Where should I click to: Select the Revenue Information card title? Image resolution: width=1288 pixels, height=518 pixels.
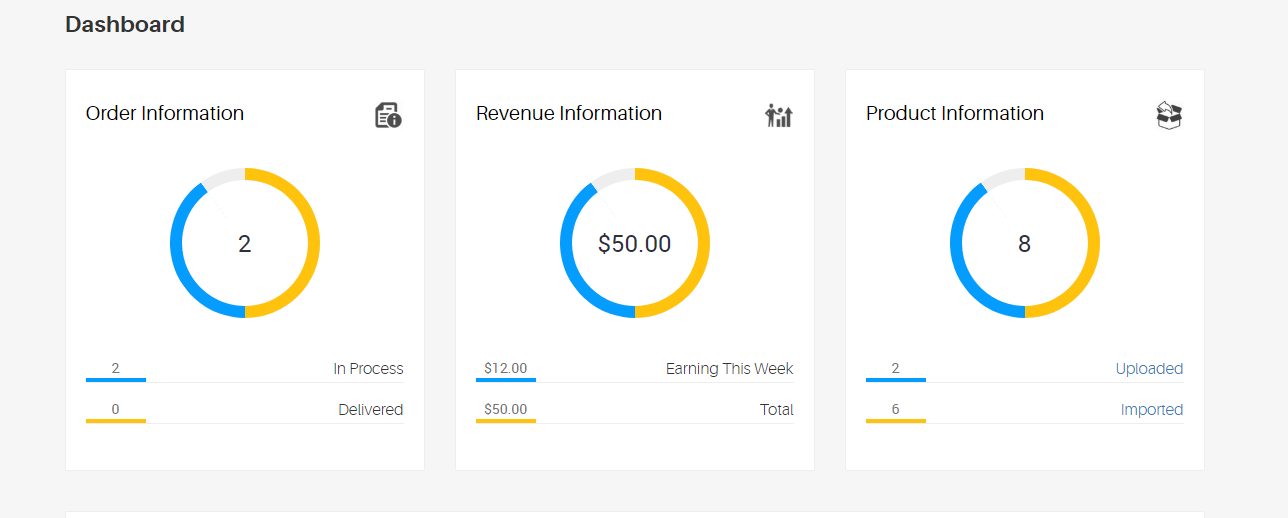tap(569, 114)
